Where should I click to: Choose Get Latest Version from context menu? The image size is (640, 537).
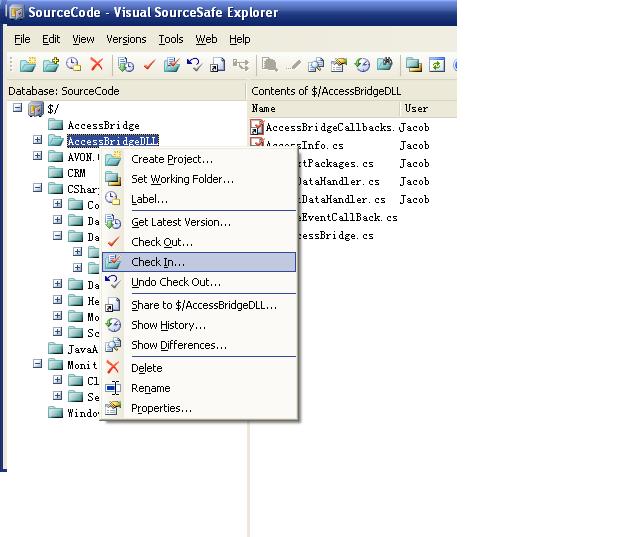pos(199,222)
